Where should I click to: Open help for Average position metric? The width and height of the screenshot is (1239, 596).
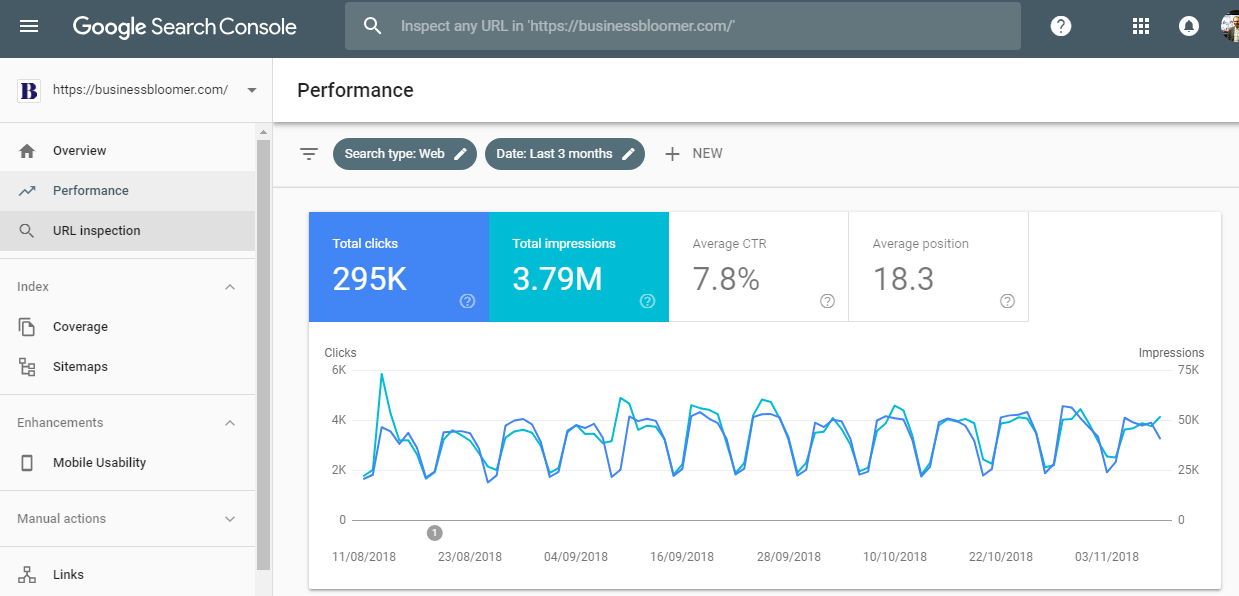click(1007, 301)
